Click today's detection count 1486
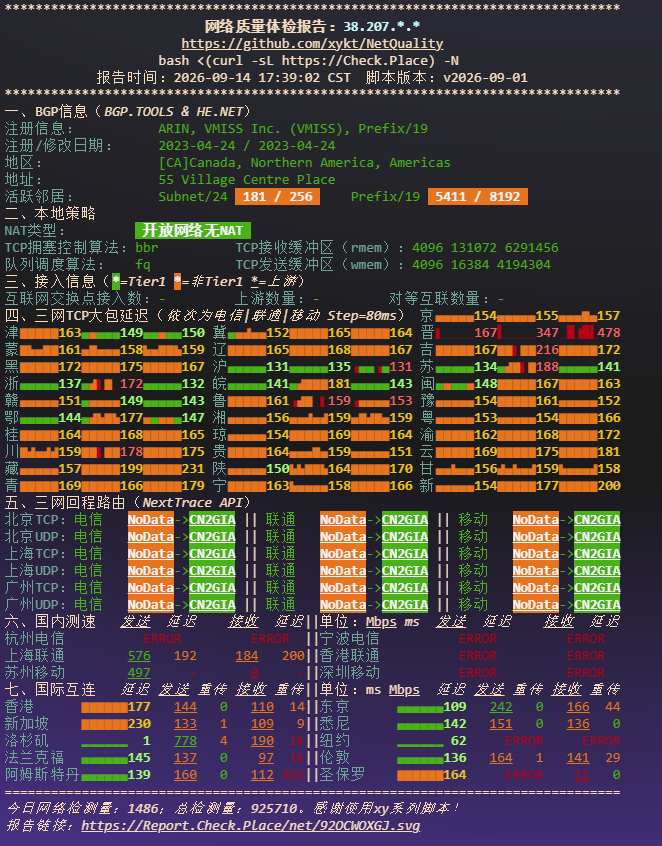The width and height of the screenshot is (662, 846). [143, 808]
